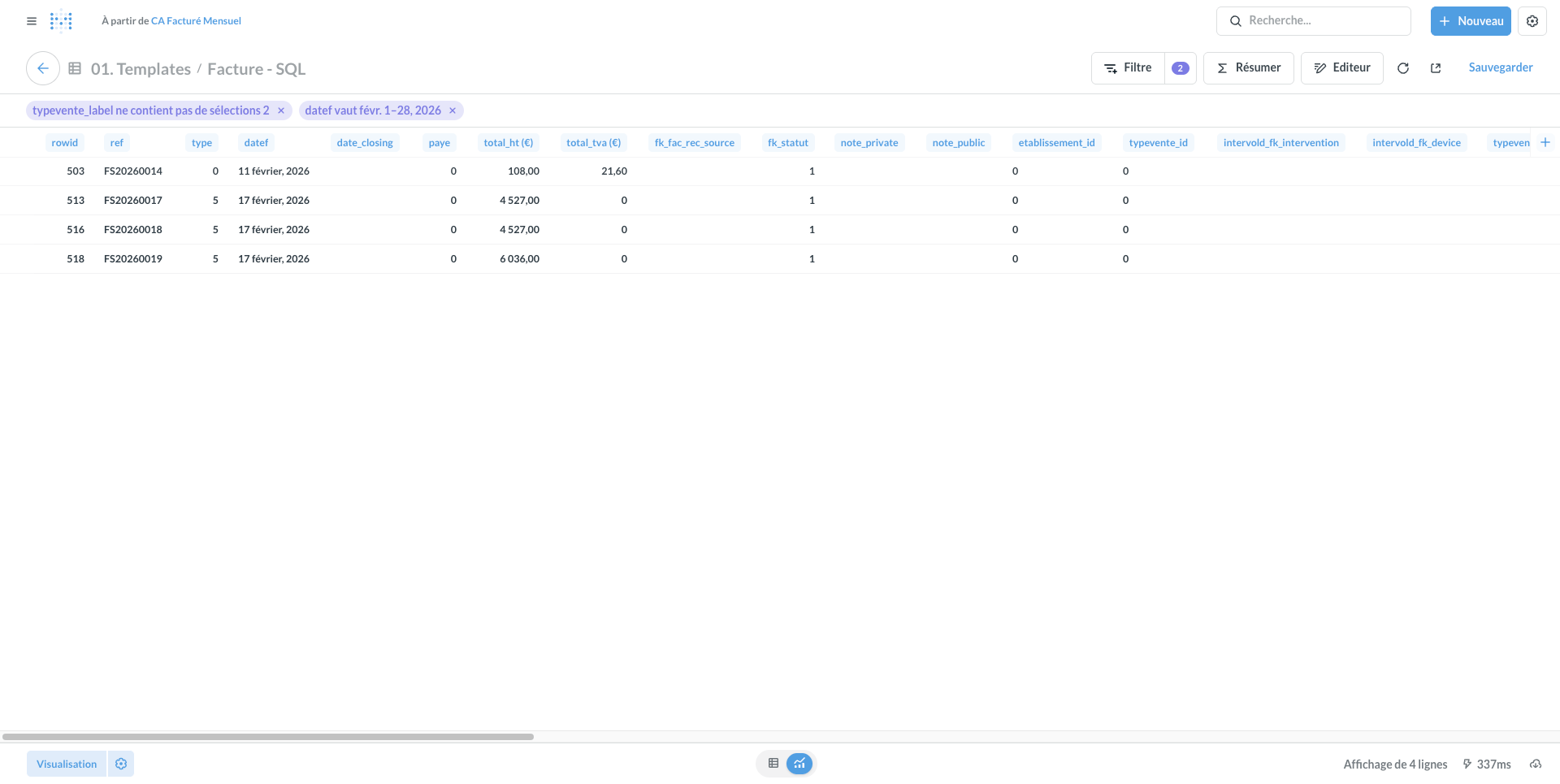This screenshot has height=784, width=1560.
Task: Download results with the cloud icon
Action: [1535, 764]
